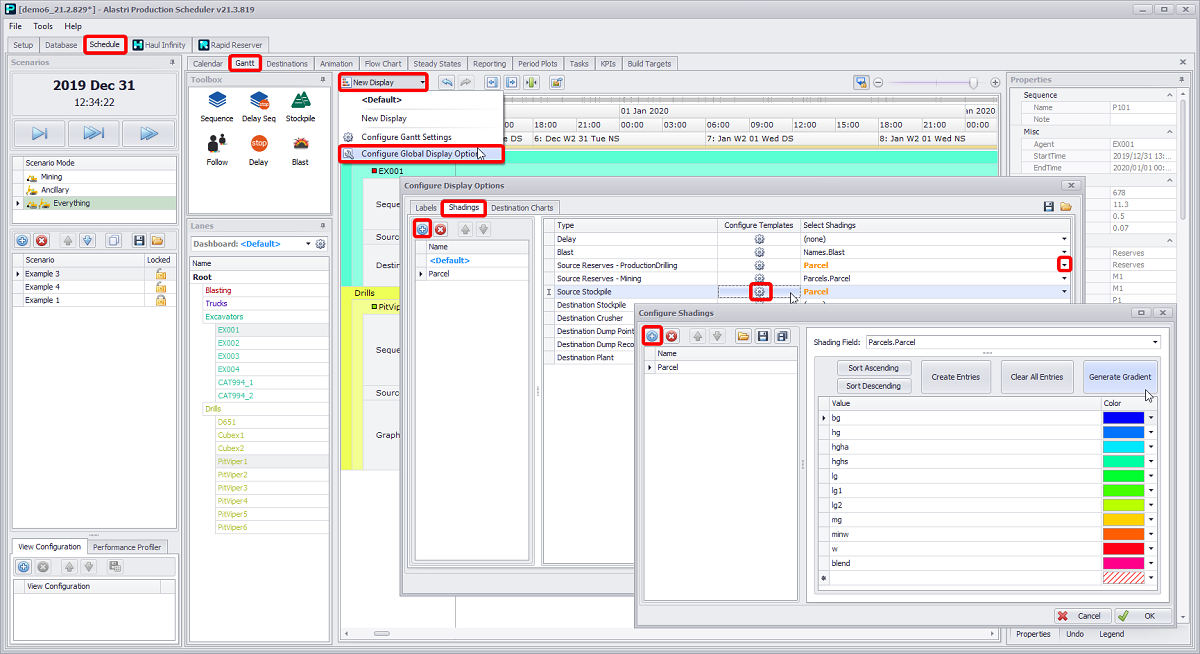Open scenarios folder icon in Scenarios panel

158,241
